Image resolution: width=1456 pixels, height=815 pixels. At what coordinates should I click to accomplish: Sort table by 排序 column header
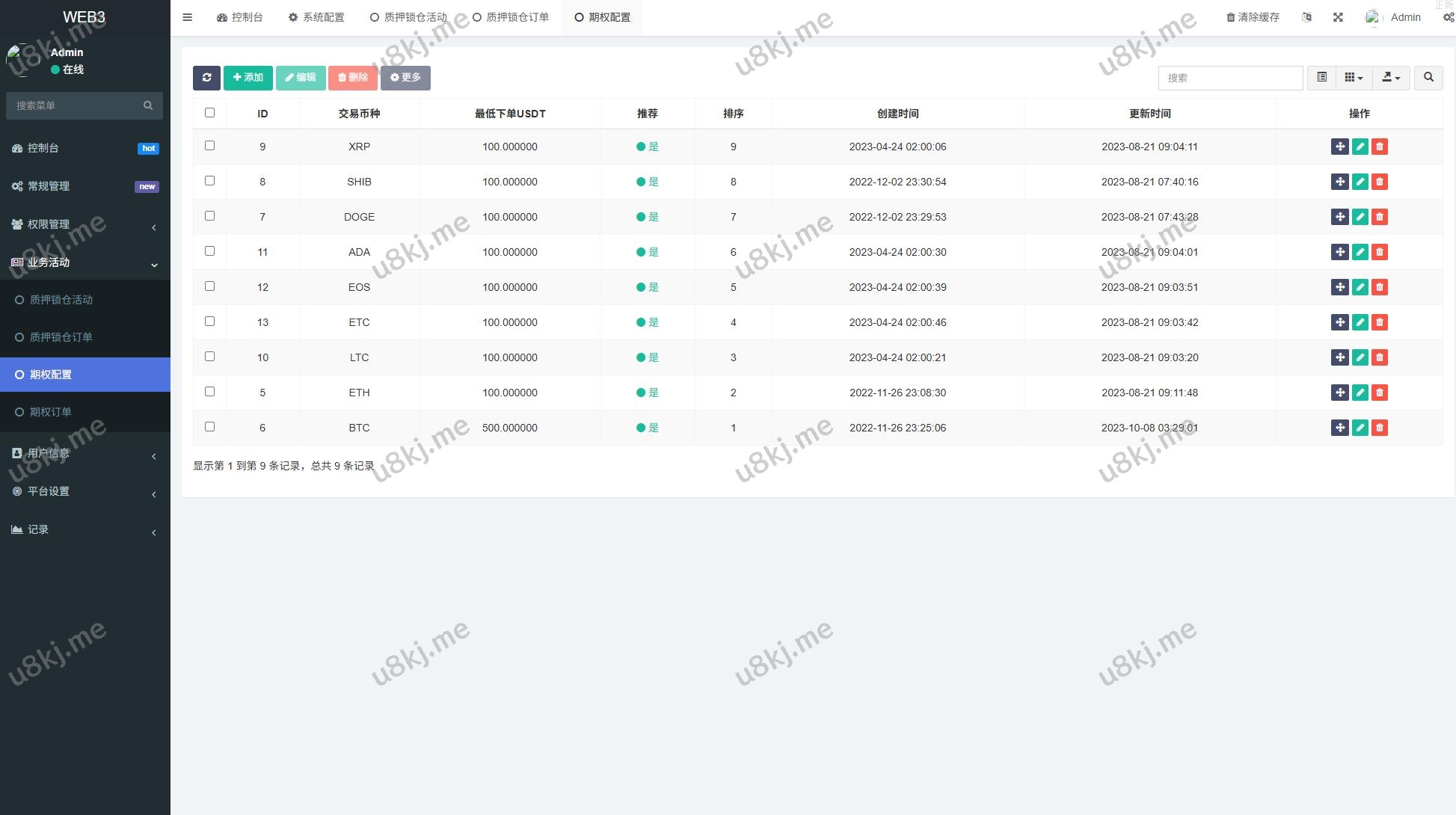733,114
